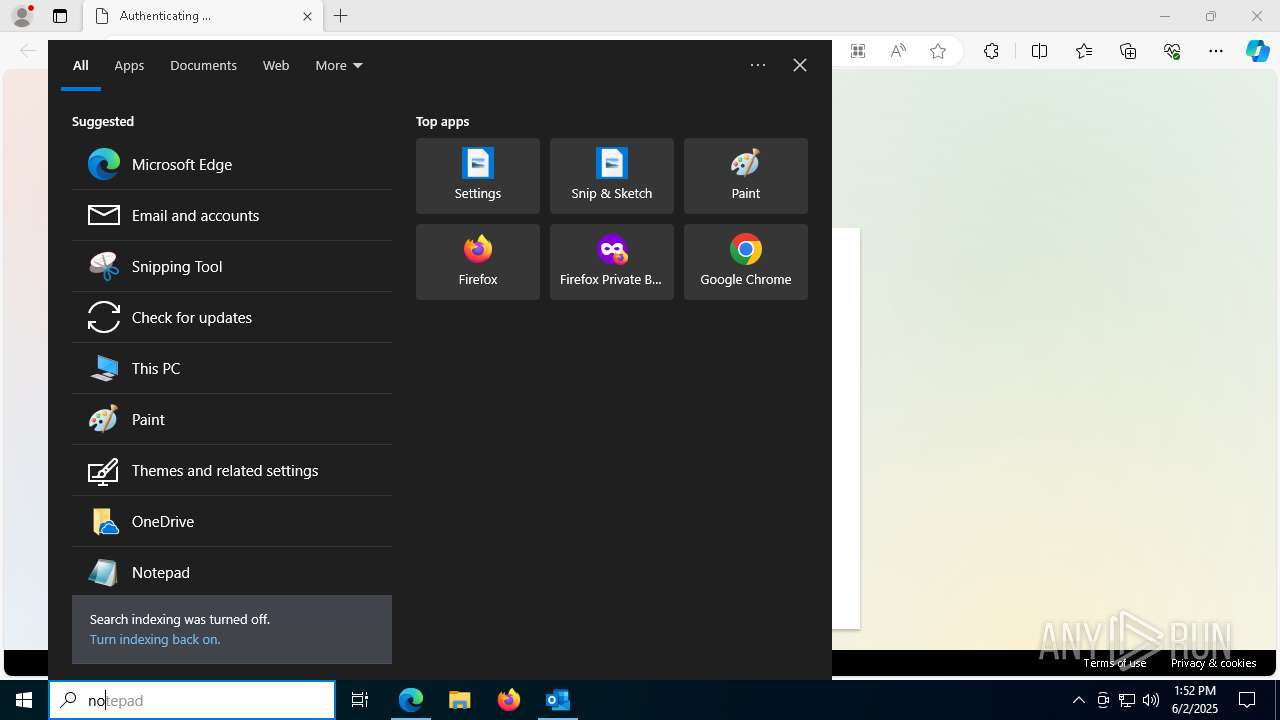
Task: Open Copilot icon in Edge
Action: [1257, 51]
